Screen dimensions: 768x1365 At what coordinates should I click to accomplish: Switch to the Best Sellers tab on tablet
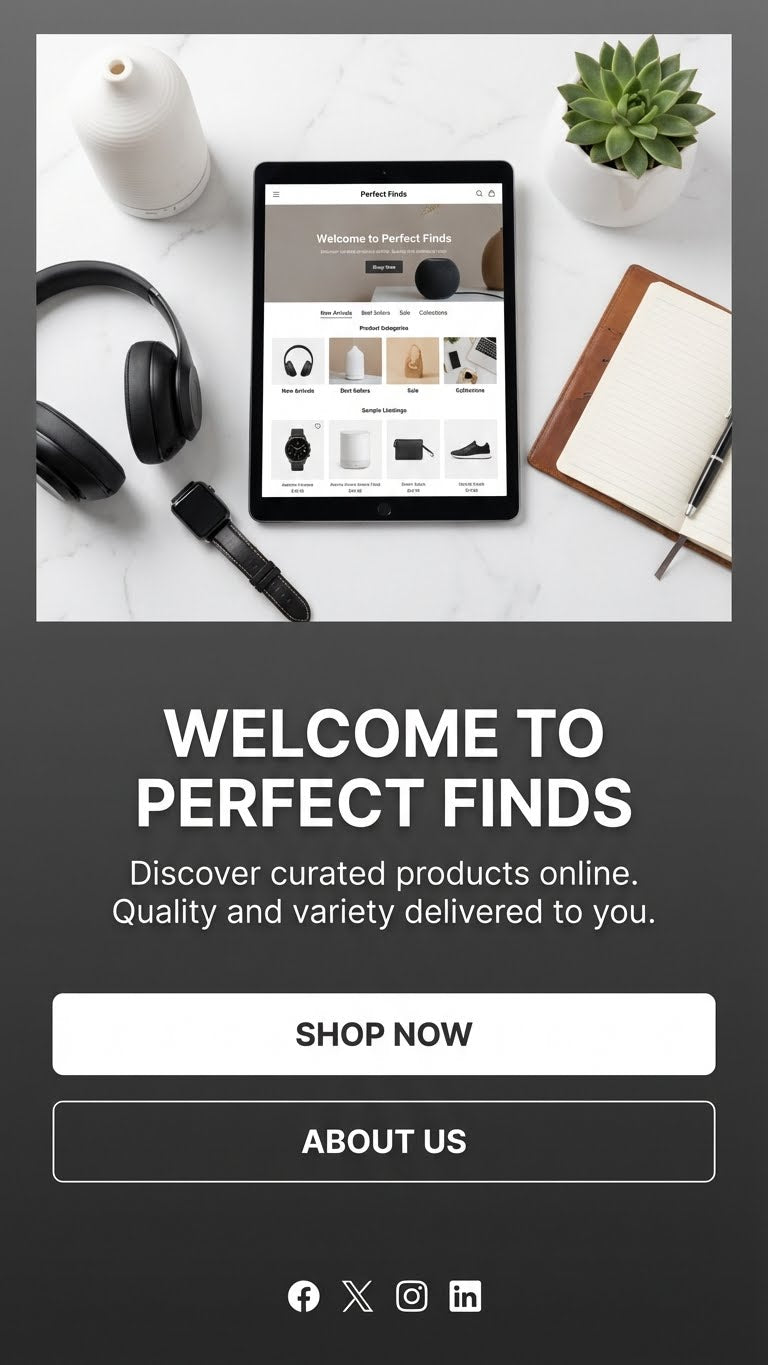pyautogui.click(x=376, y=313)
